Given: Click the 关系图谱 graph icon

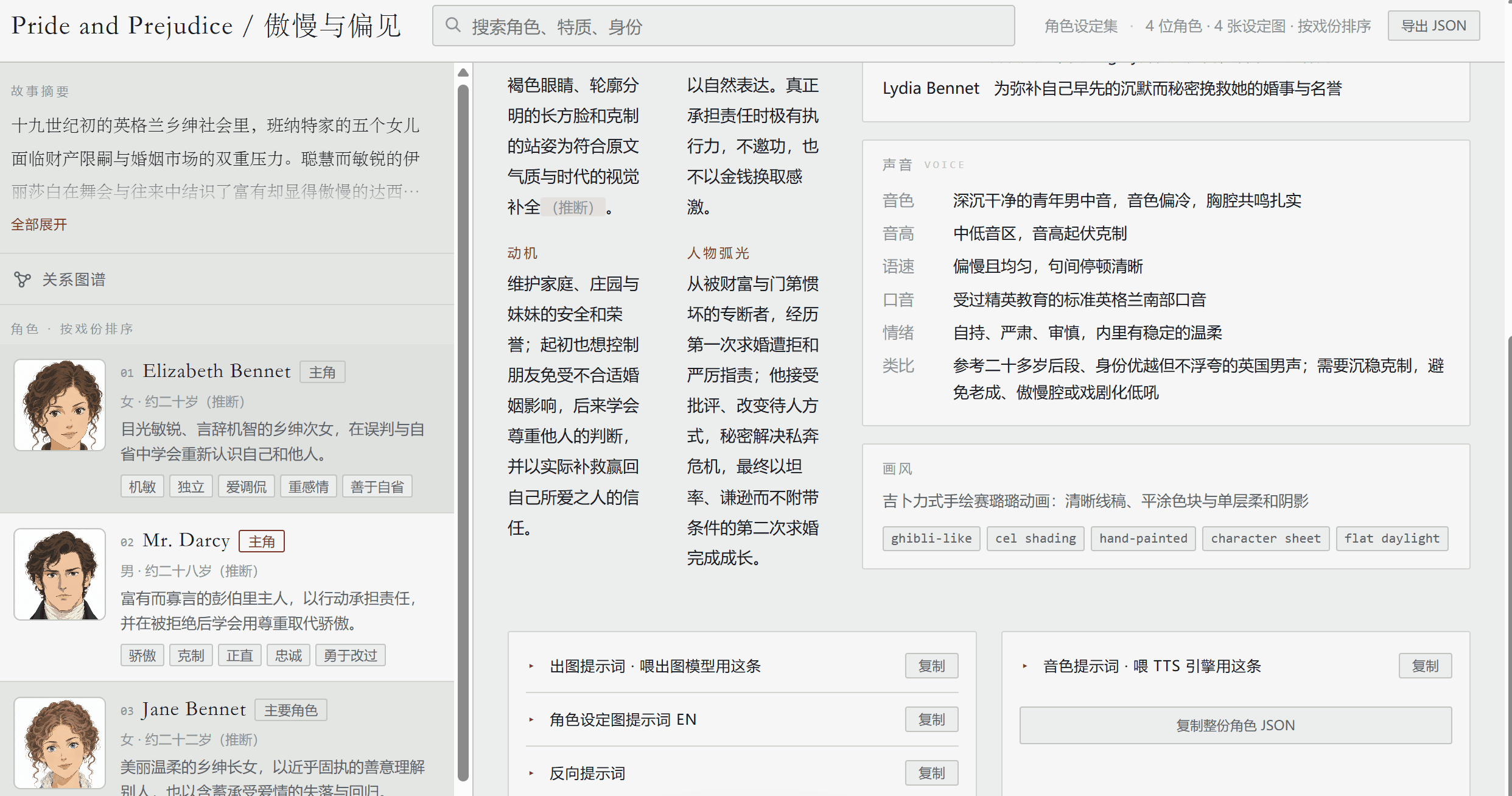Looking at the screenshot, I should click(x=23, y=280).
